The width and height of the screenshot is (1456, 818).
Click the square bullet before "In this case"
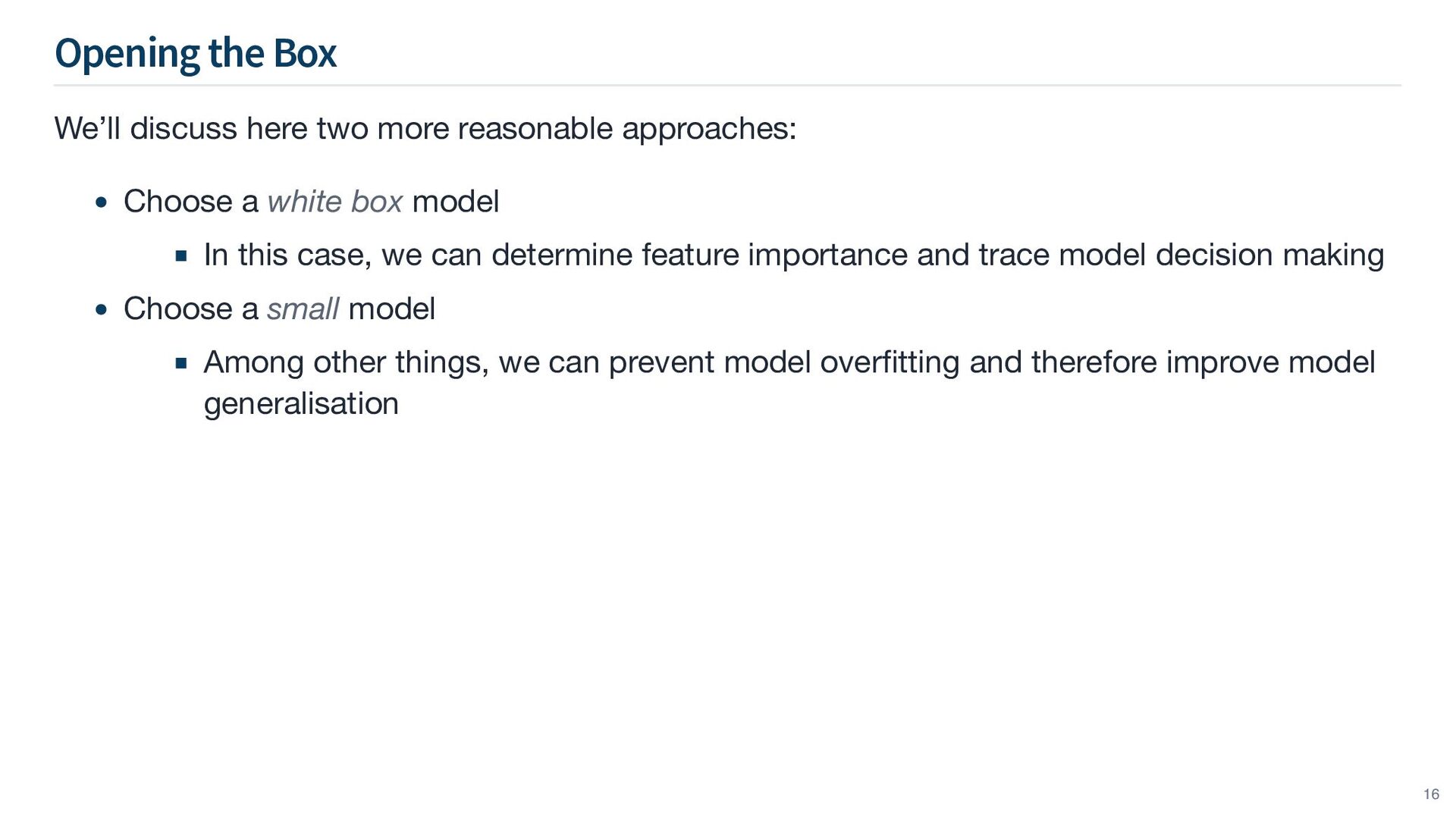180,256
